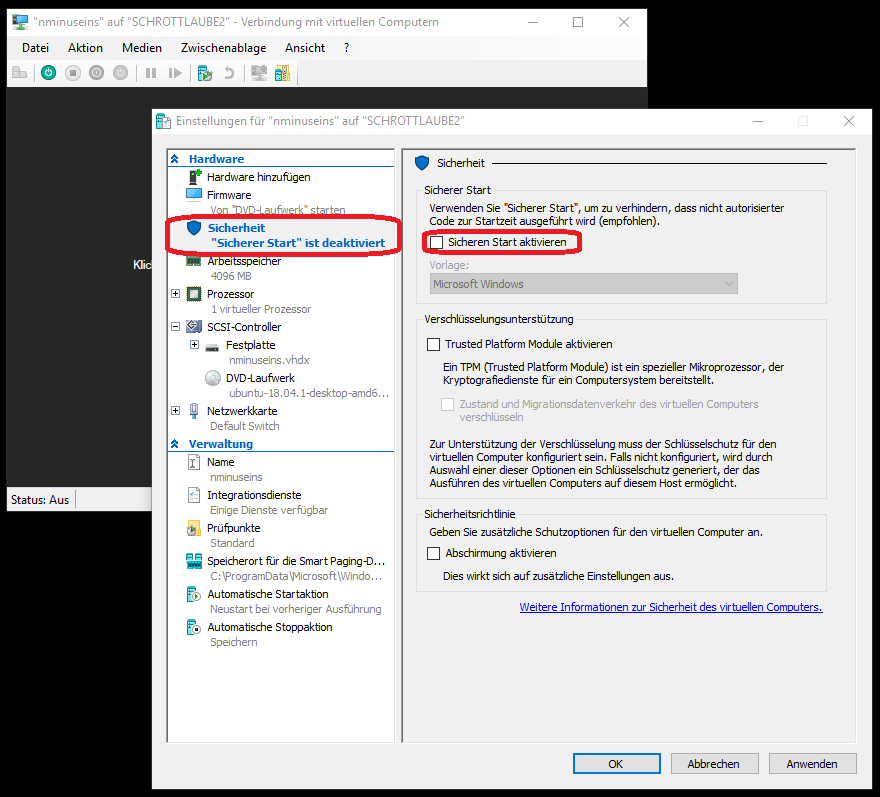Collapse the SCSI-Controller tree node
This screenshot has width=880, height=797.
point(176,327)
